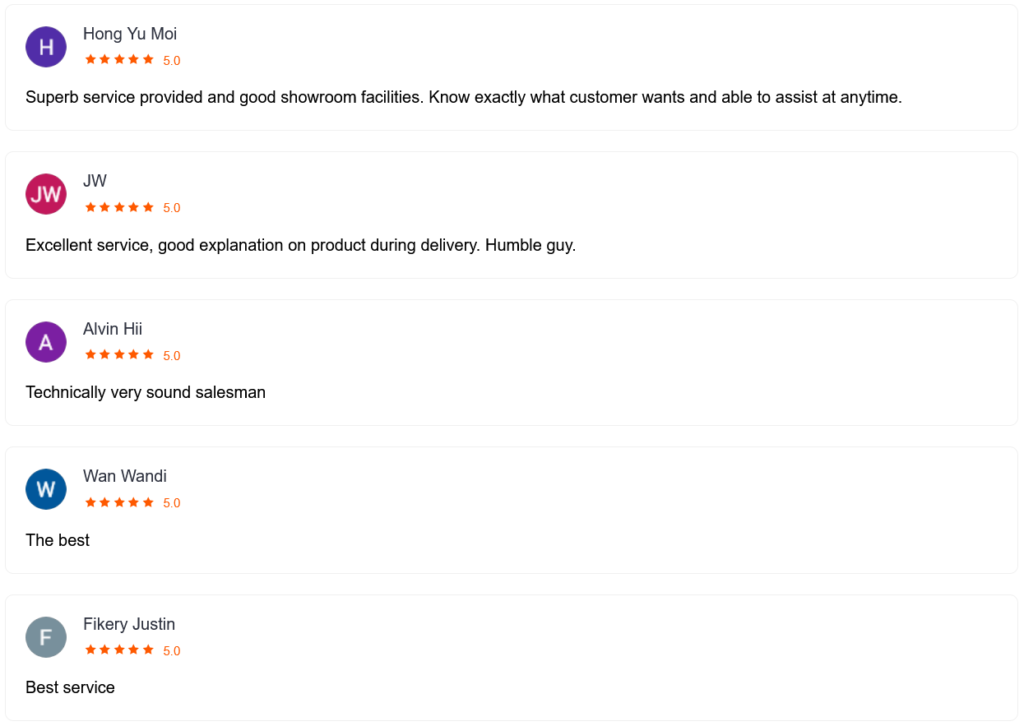Click Wan Wandi's star rating row
Viewport: 1024px width, 726px height.
coord(120,503)
